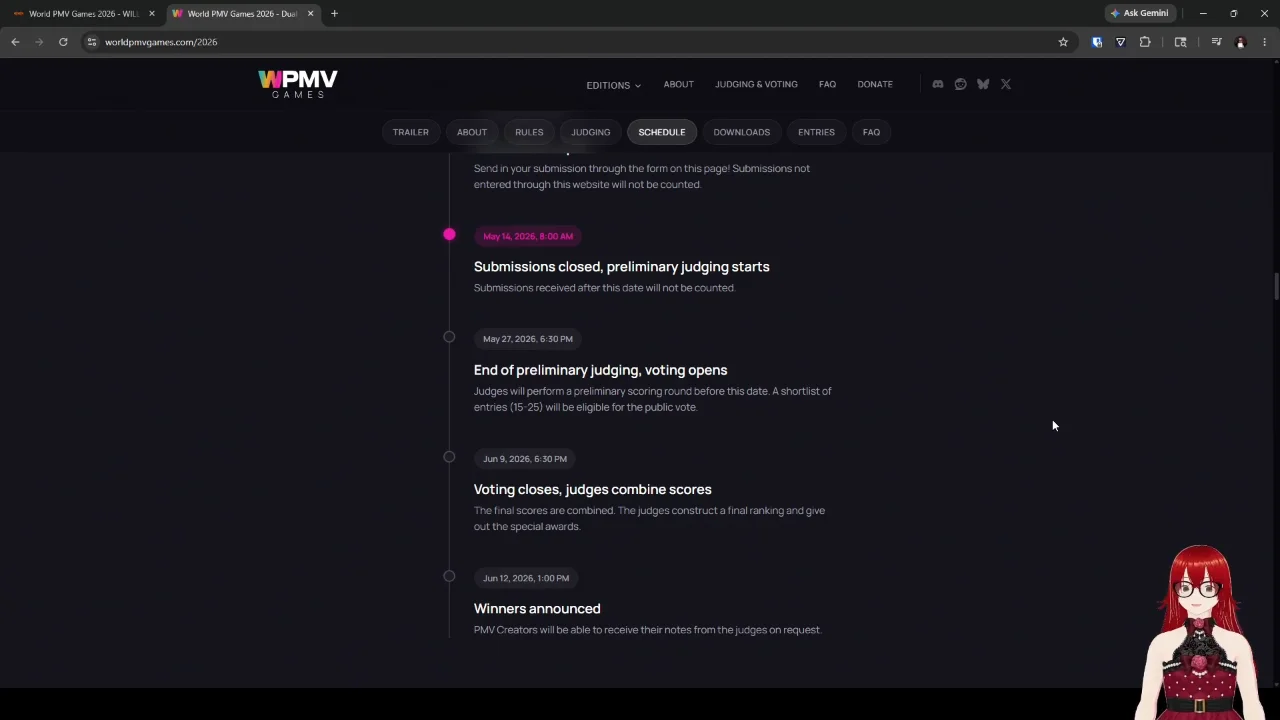This screenshot has width=1280, height=720.
Task: Click the WPMV Games logo
Action: [298, 84]
